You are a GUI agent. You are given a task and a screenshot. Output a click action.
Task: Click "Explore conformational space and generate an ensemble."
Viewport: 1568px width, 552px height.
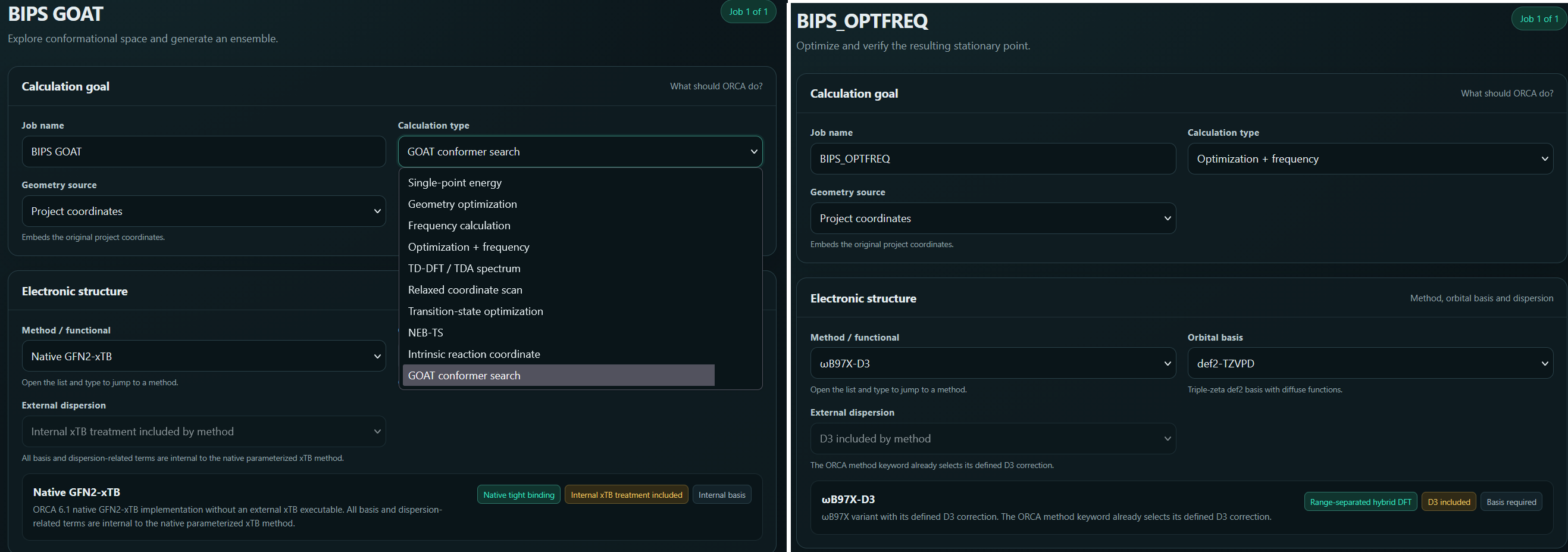point(142,38)
